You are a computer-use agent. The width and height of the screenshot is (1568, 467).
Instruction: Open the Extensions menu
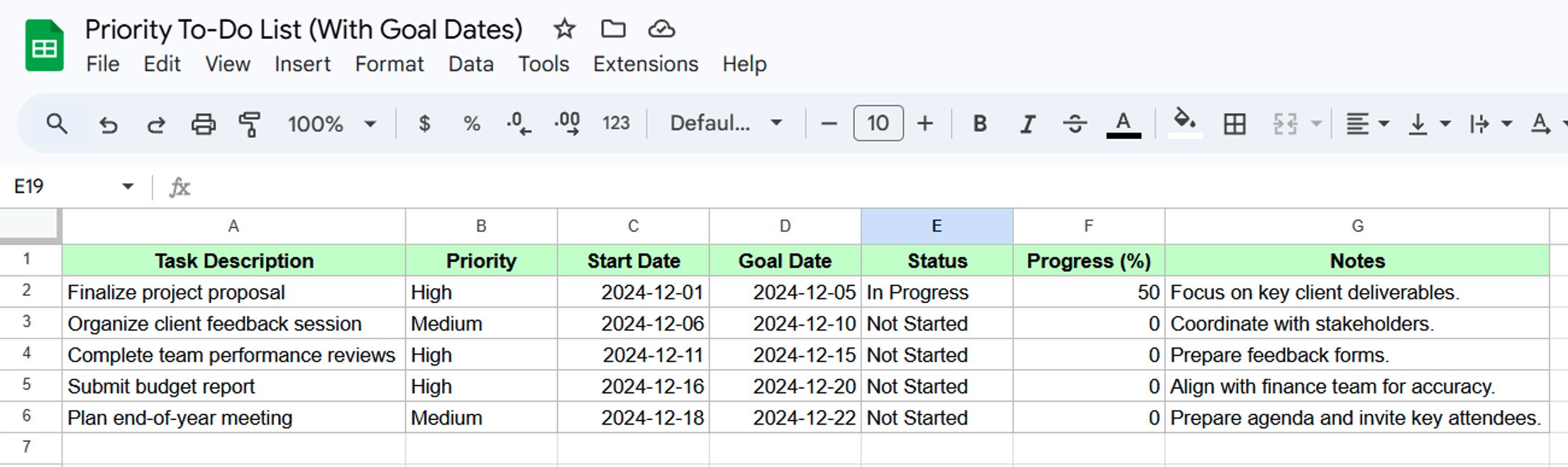[645, 64]
